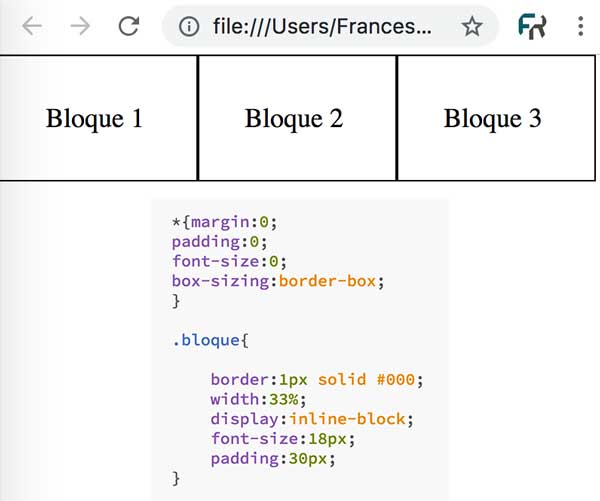Select the Bloque 2 box

[x=294, y=118]
